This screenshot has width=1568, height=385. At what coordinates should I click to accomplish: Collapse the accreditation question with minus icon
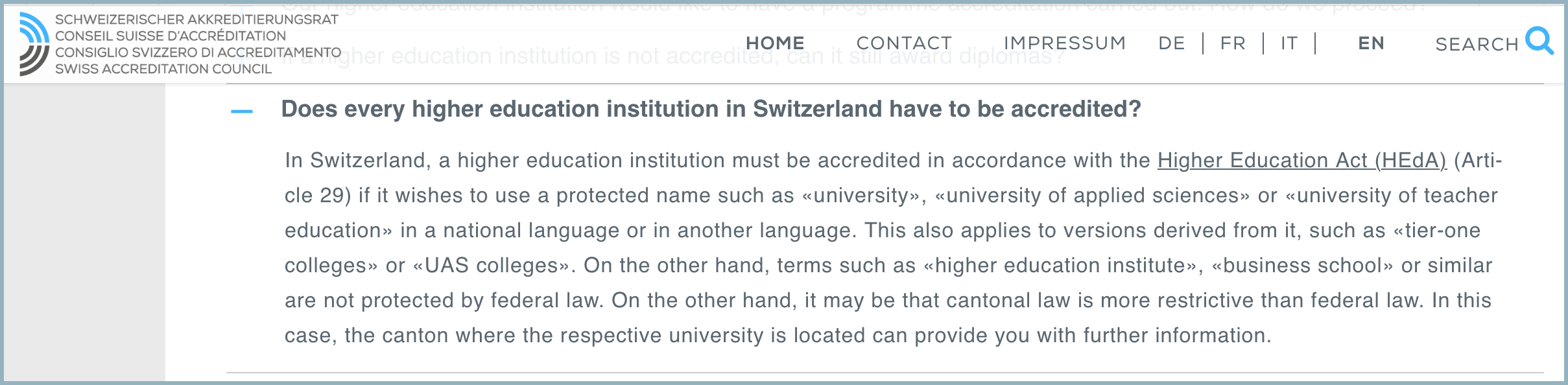[242, 111]
